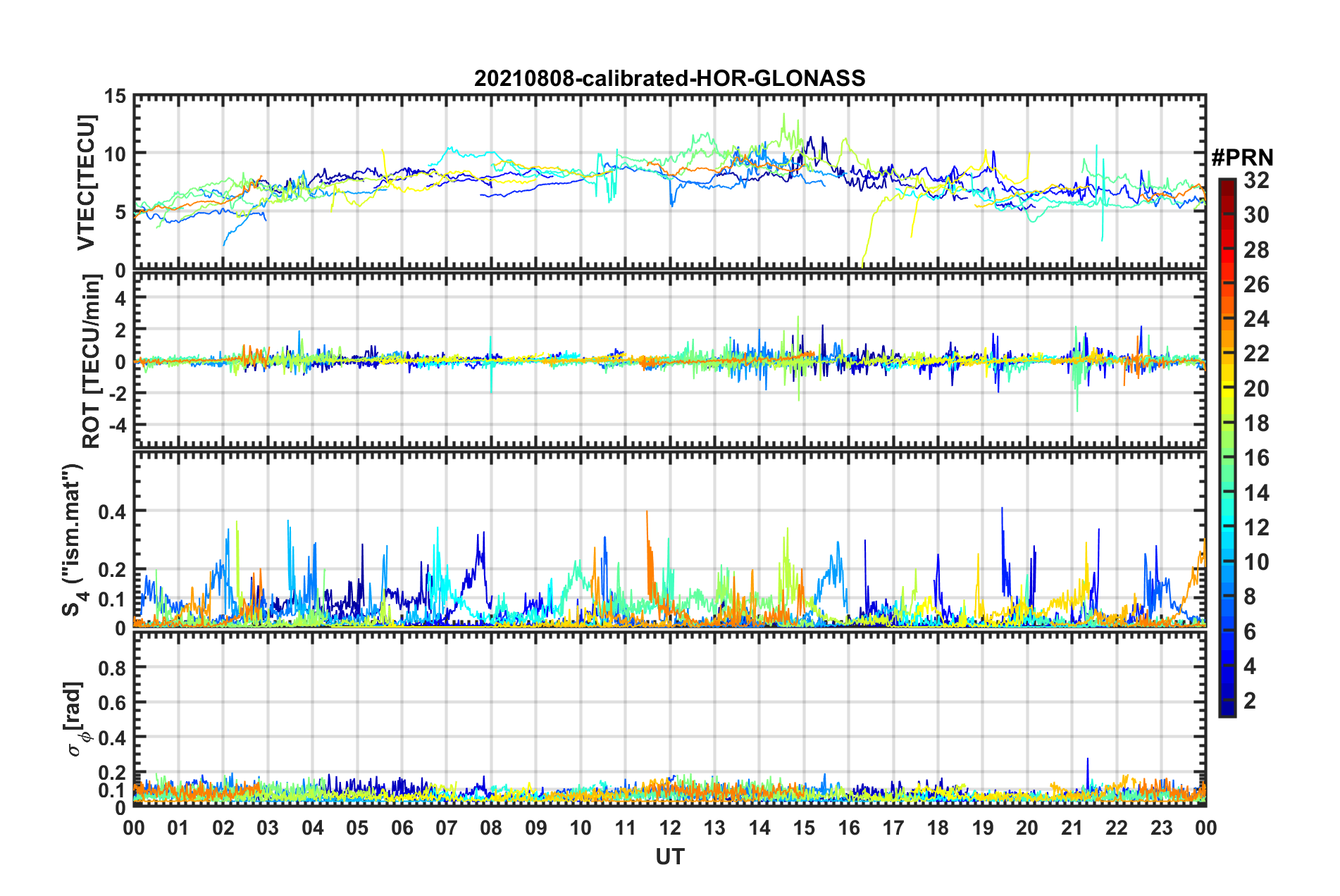Click the colorbar tick label 32
The height and width of the screenshot is (896, 1340).
(1256, 180)
